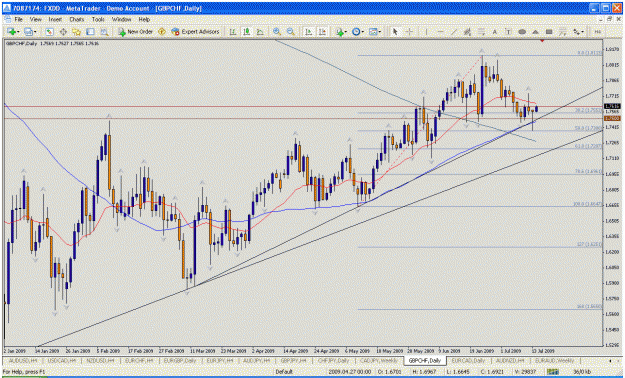Viewport: 625px width, 378px height.
Task: Toggle the Data Window crosshair icon
Action: 63,32
